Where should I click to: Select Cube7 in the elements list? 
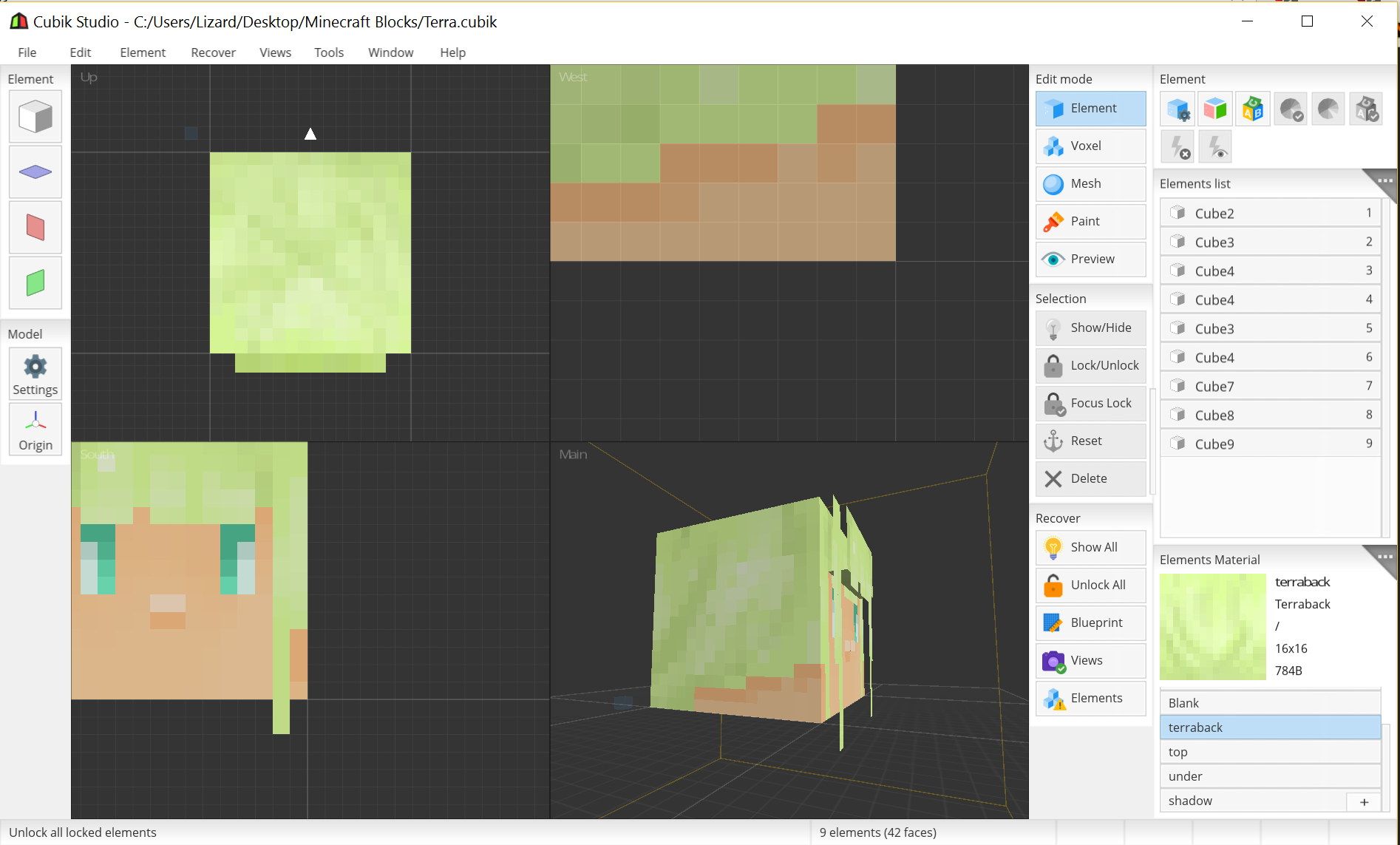pyautogui.click(x=1270, y=386)
